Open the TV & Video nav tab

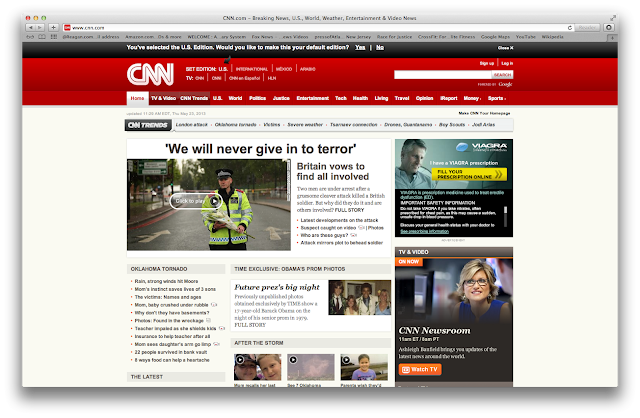[x=163, y=98]
